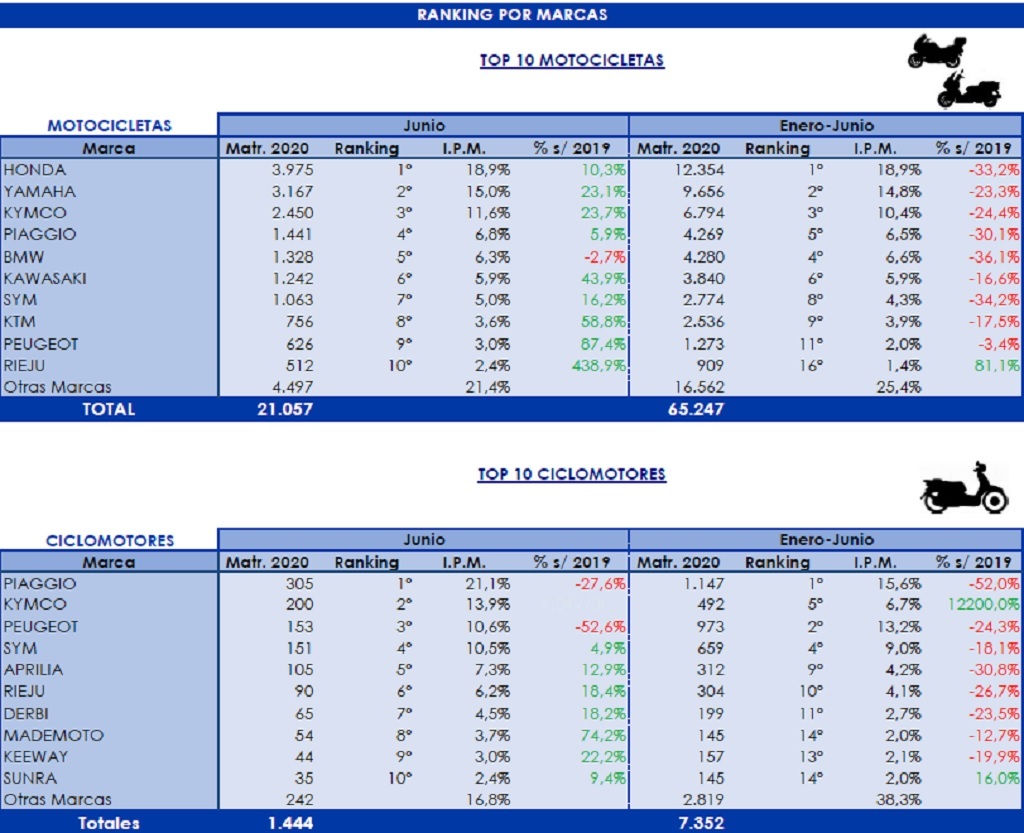Image resolution: width=1024 pixels, height=833 pixels.
Task: Select Rieju's 81,1% Enero-Junio growth
Action: click(997, 366)
